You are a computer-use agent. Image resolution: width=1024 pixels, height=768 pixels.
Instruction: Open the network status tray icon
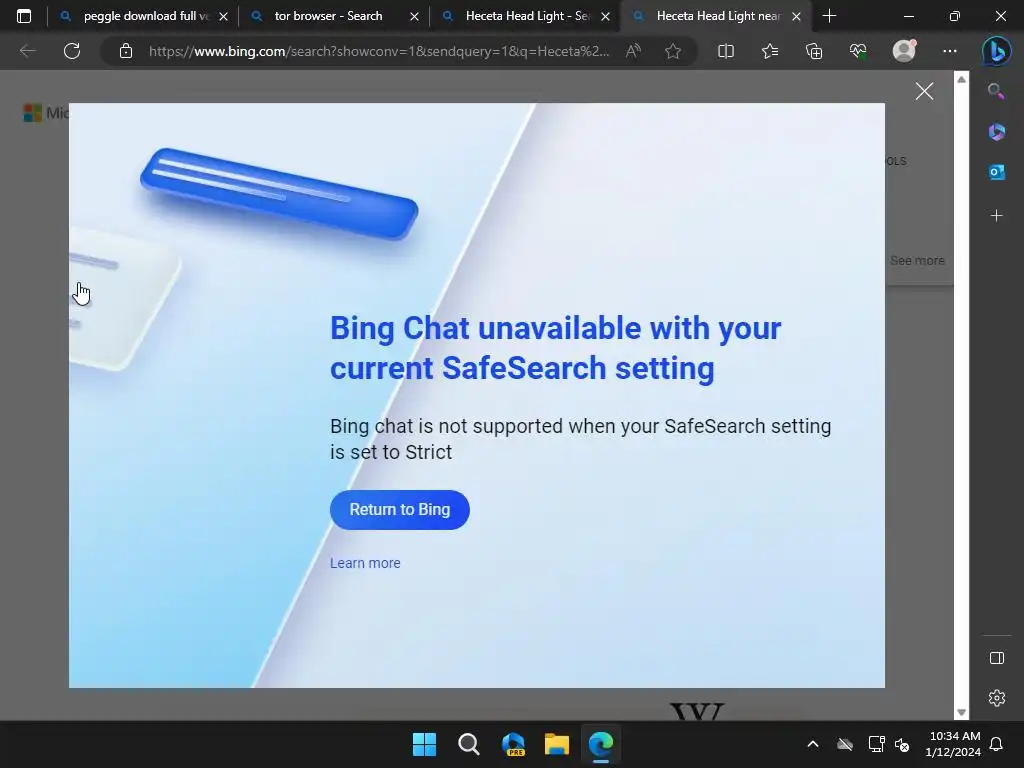pyautogui.click(x=876, y=744)
